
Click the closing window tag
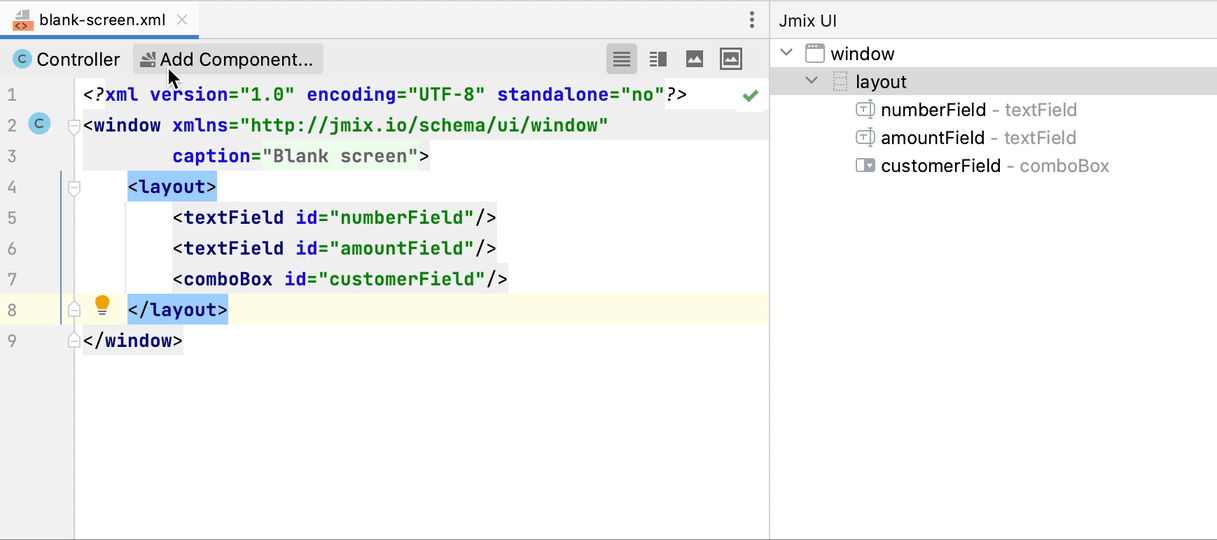tap(133, 341)
